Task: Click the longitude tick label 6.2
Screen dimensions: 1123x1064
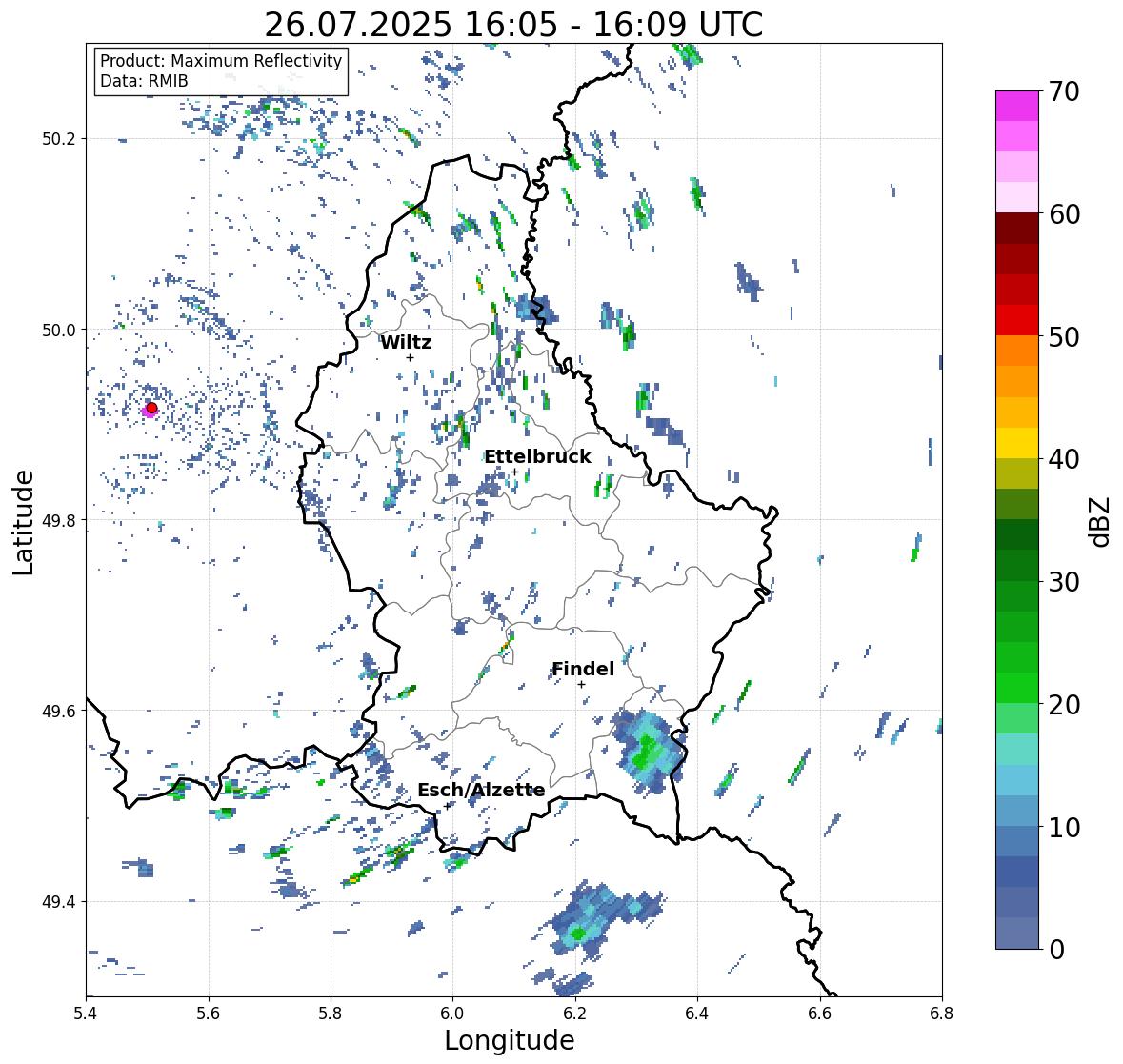Action: (575, 1014)
